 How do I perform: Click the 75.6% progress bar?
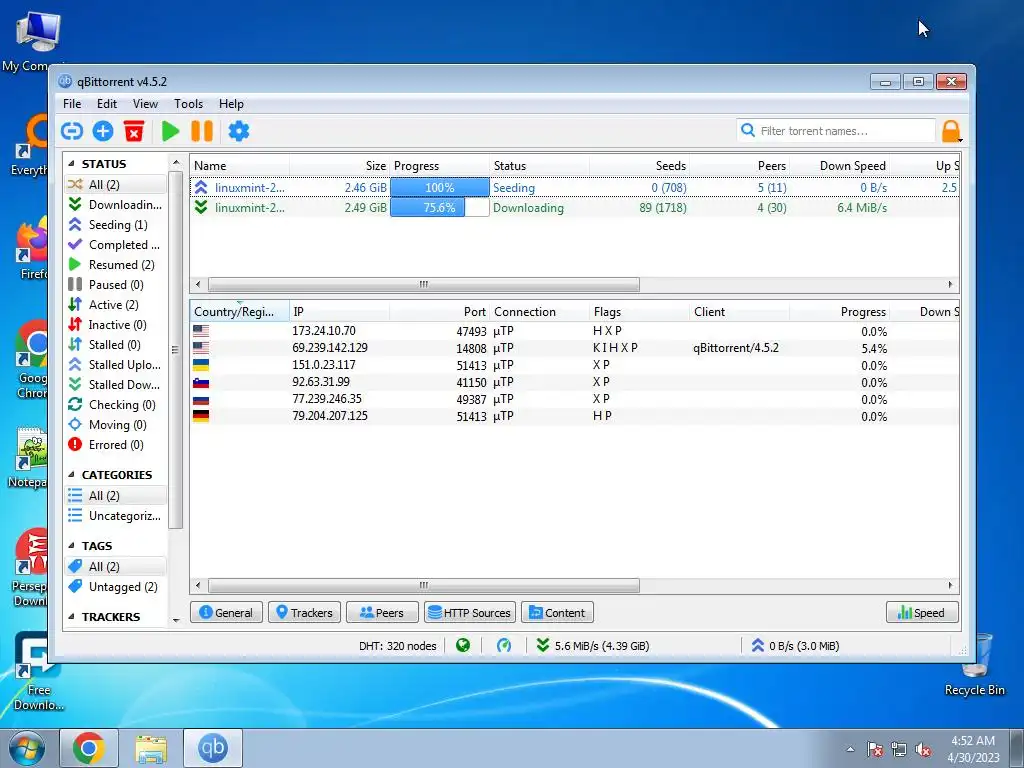coord(440,208)
